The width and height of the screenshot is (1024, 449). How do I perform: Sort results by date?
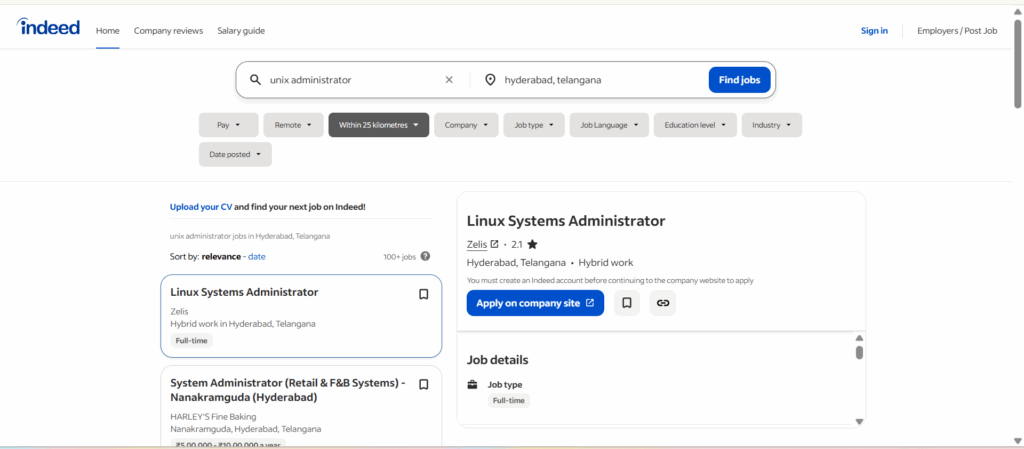click(x=257, y=256)
